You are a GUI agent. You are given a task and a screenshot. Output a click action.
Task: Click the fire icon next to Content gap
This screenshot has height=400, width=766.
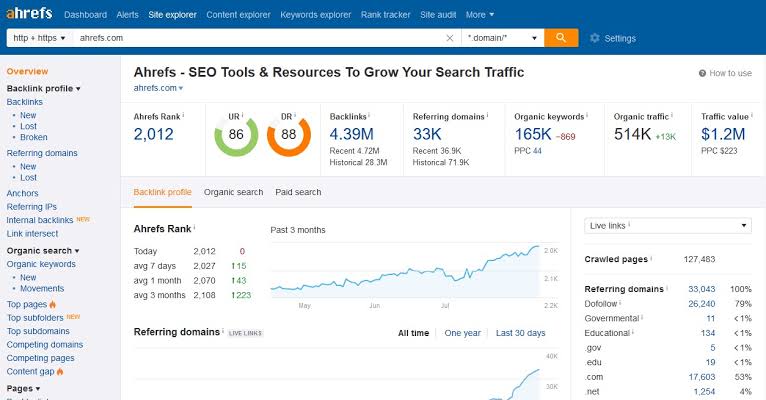[x=60, y=371]
